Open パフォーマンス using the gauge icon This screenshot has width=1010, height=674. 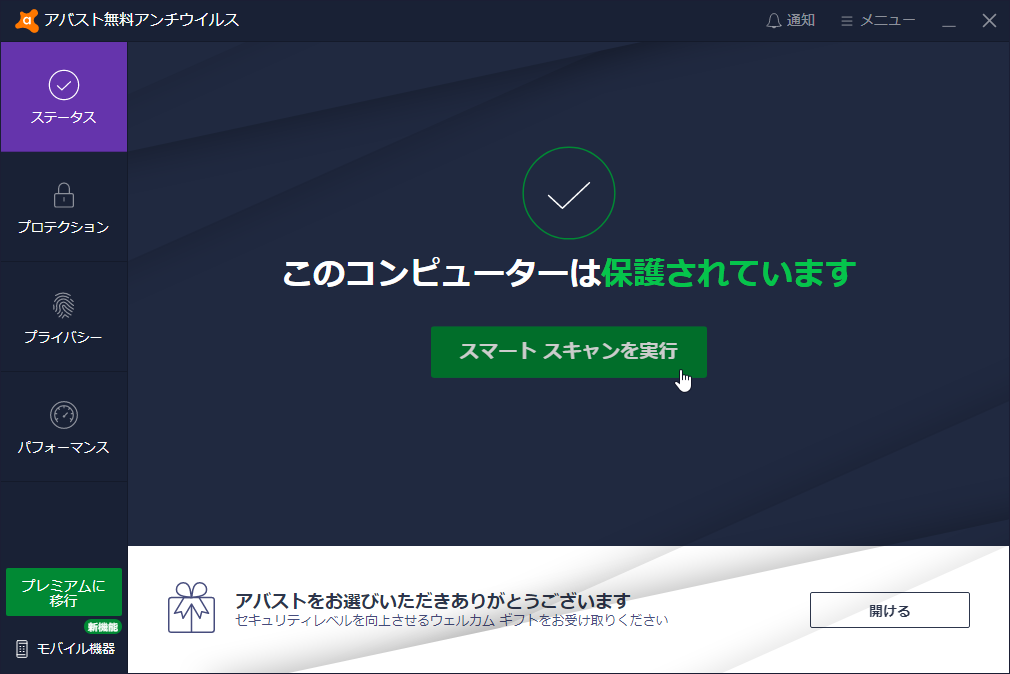click(63, 416)
